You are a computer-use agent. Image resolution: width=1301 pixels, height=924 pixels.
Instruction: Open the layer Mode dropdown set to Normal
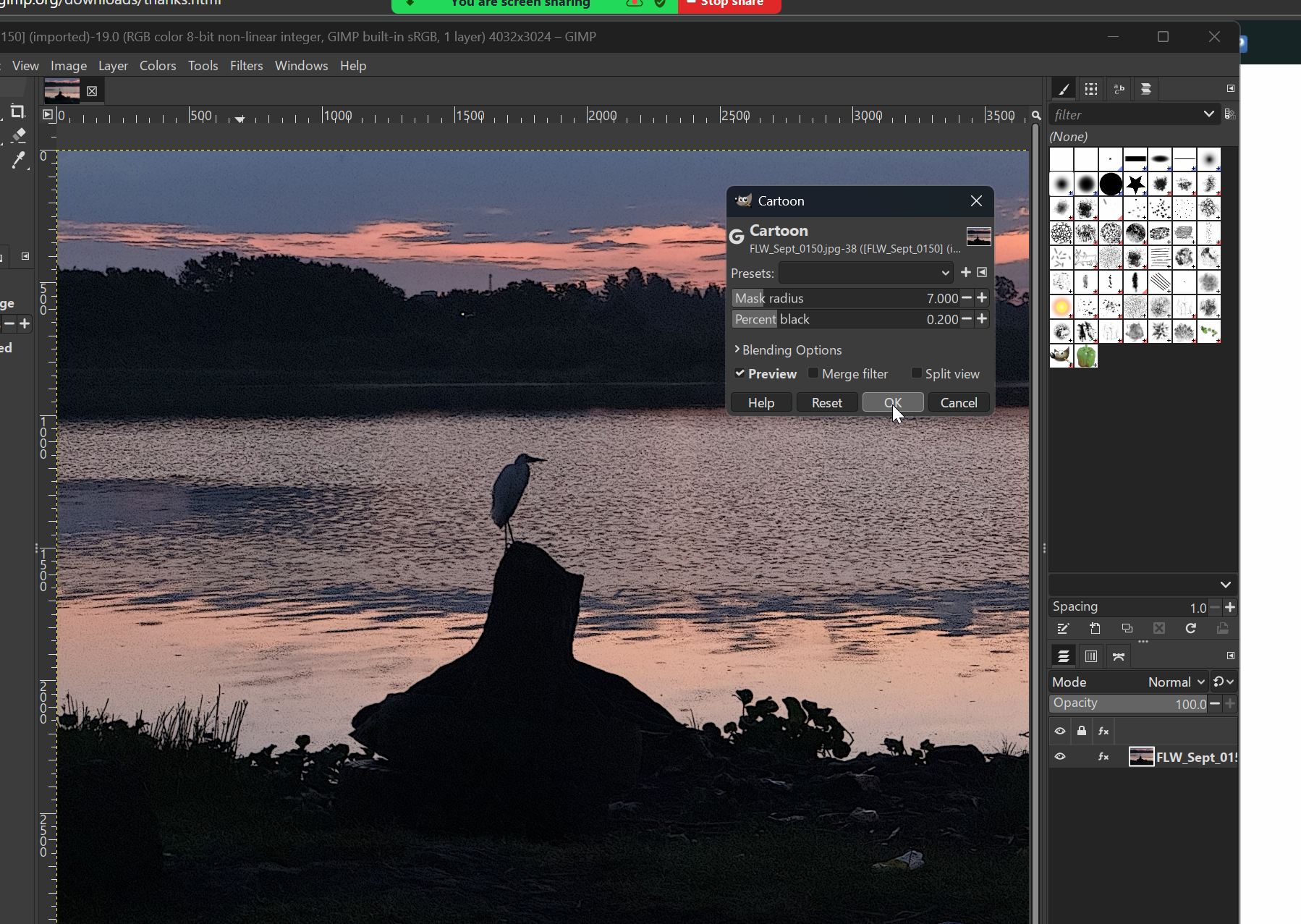[x=1129, y=682]
